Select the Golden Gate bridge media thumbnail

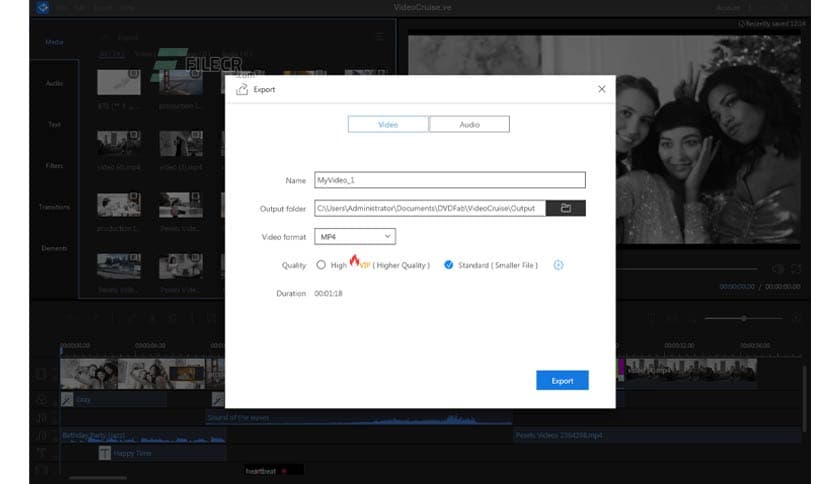(181, 82)
